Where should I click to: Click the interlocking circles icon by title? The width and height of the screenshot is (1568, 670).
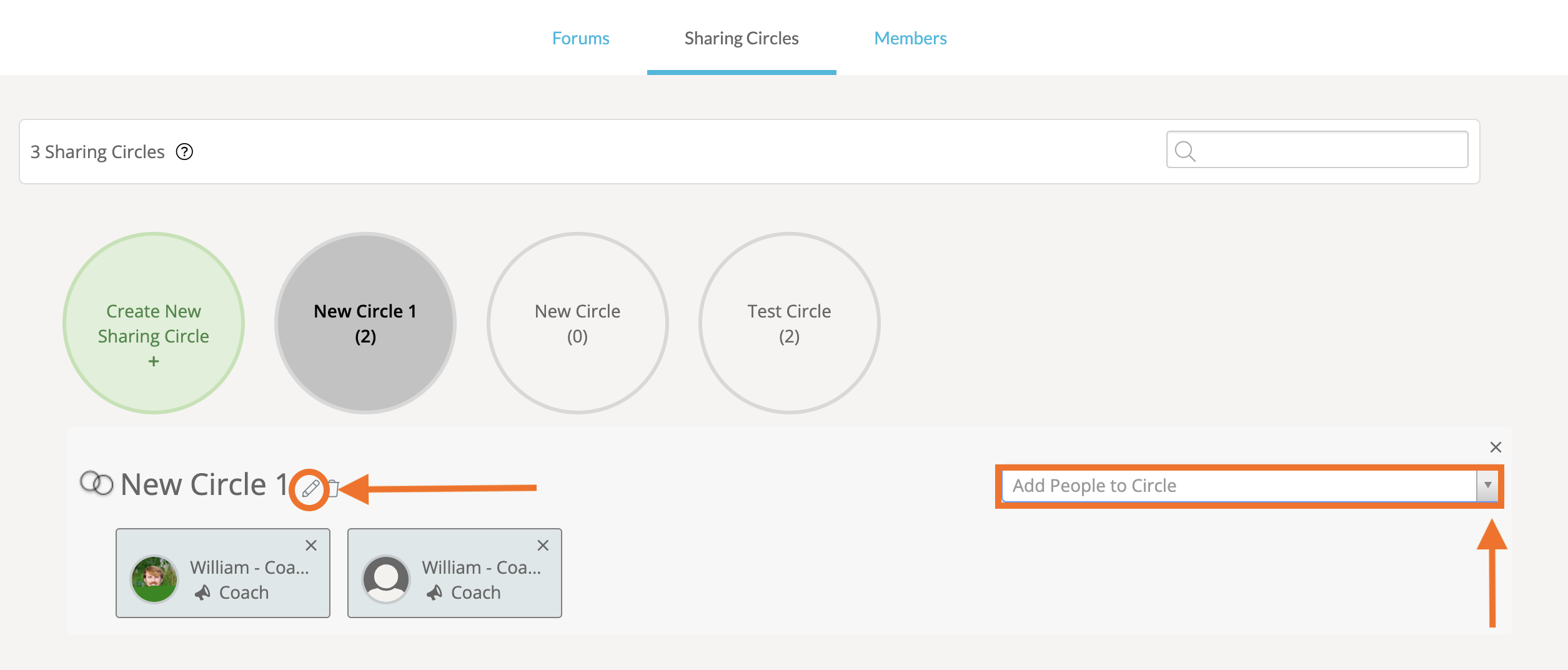coord(97,483)
